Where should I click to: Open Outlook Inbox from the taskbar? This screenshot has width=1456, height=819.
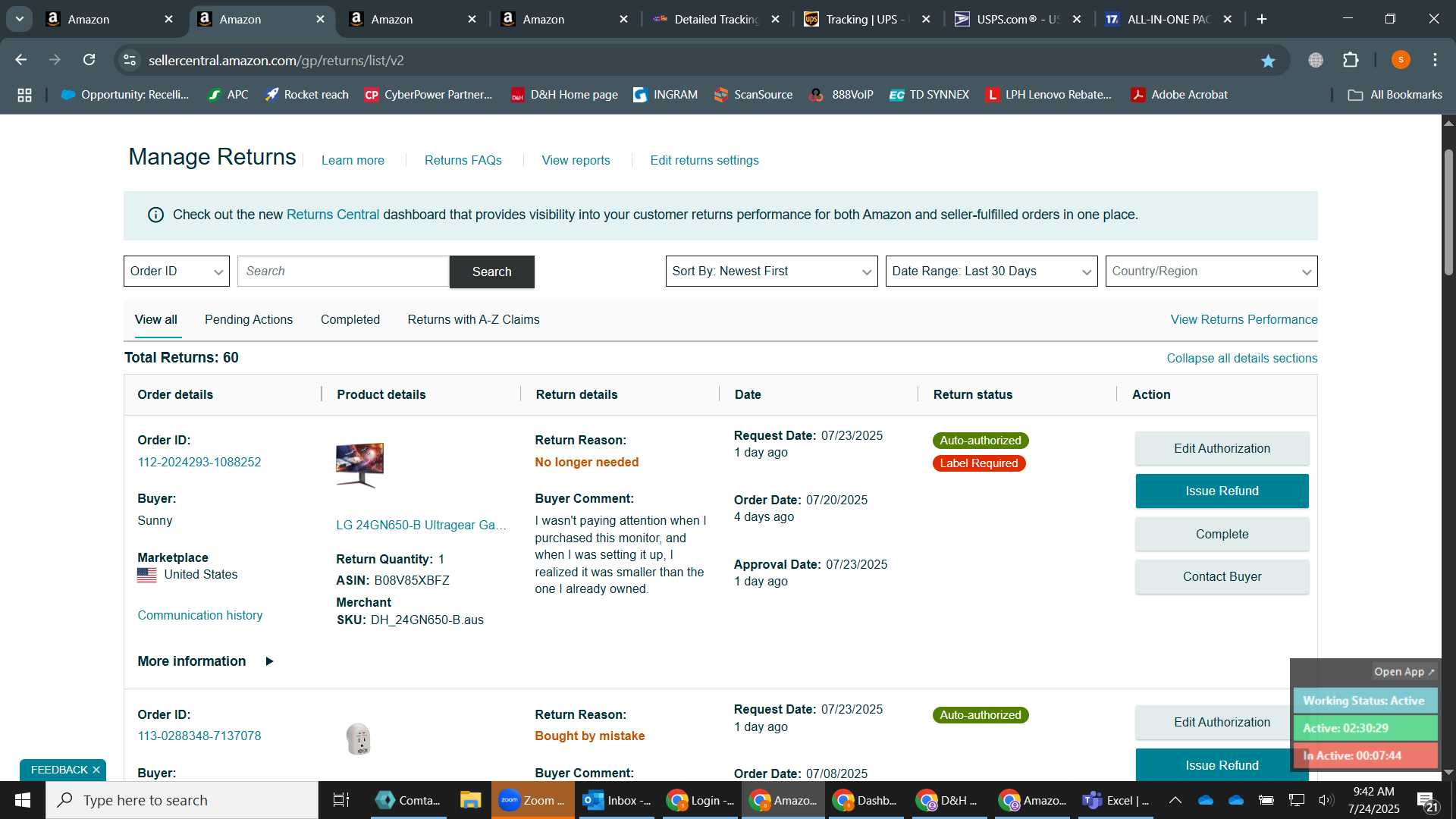tap(618, 800)
